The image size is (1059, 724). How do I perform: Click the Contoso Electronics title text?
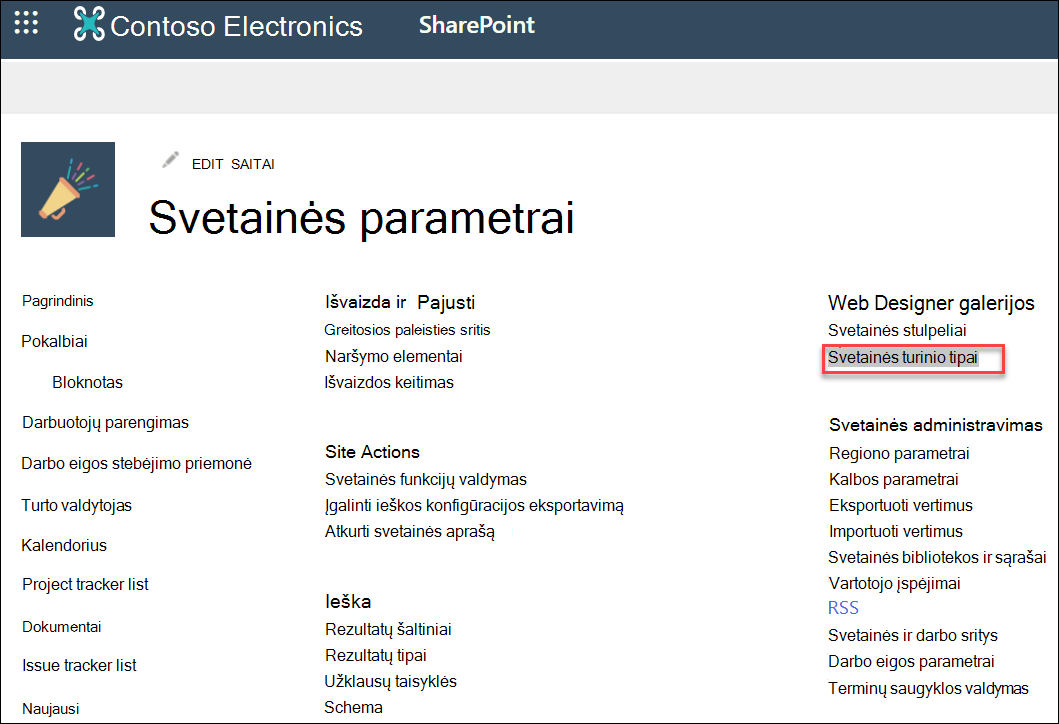click(236, 26)
